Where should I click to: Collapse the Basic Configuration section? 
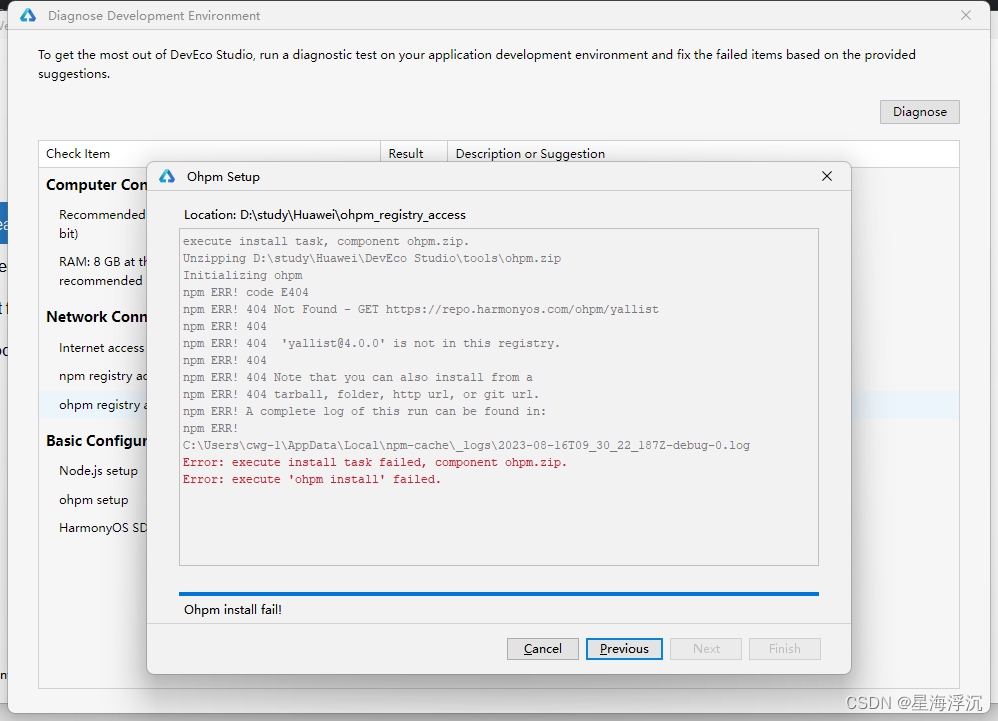tap(96, 440)
